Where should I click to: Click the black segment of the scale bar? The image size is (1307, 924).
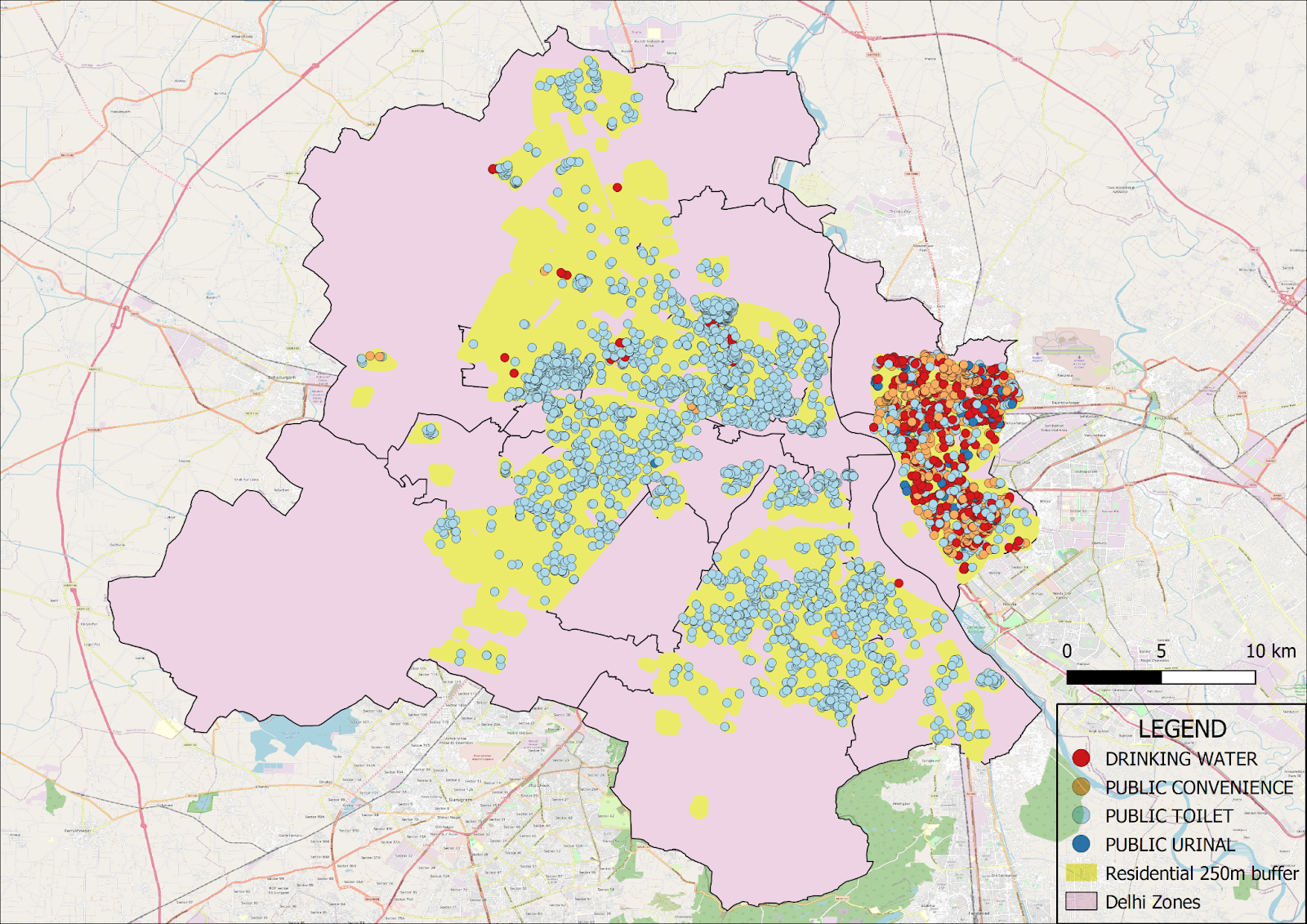(x=1113, y=678)
